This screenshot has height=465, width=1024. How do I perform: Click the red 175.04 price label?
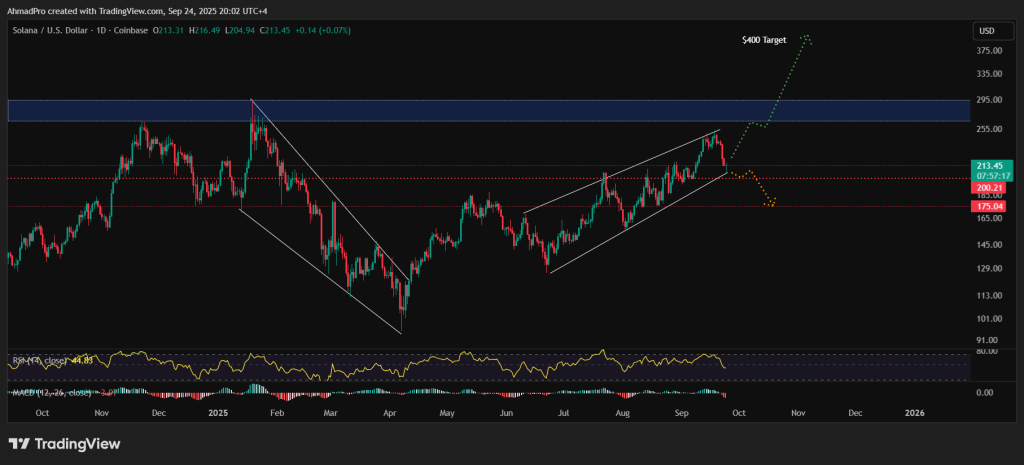[x=991, y=206]
